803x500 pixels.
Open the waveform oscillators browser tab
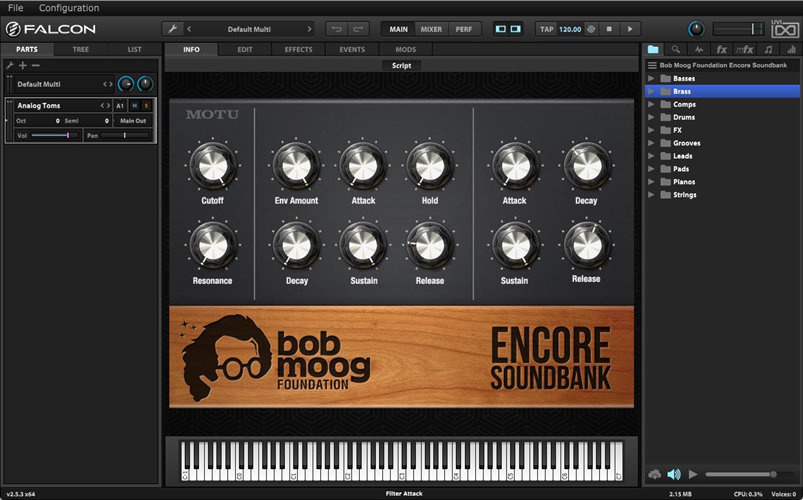click(699, 49)
